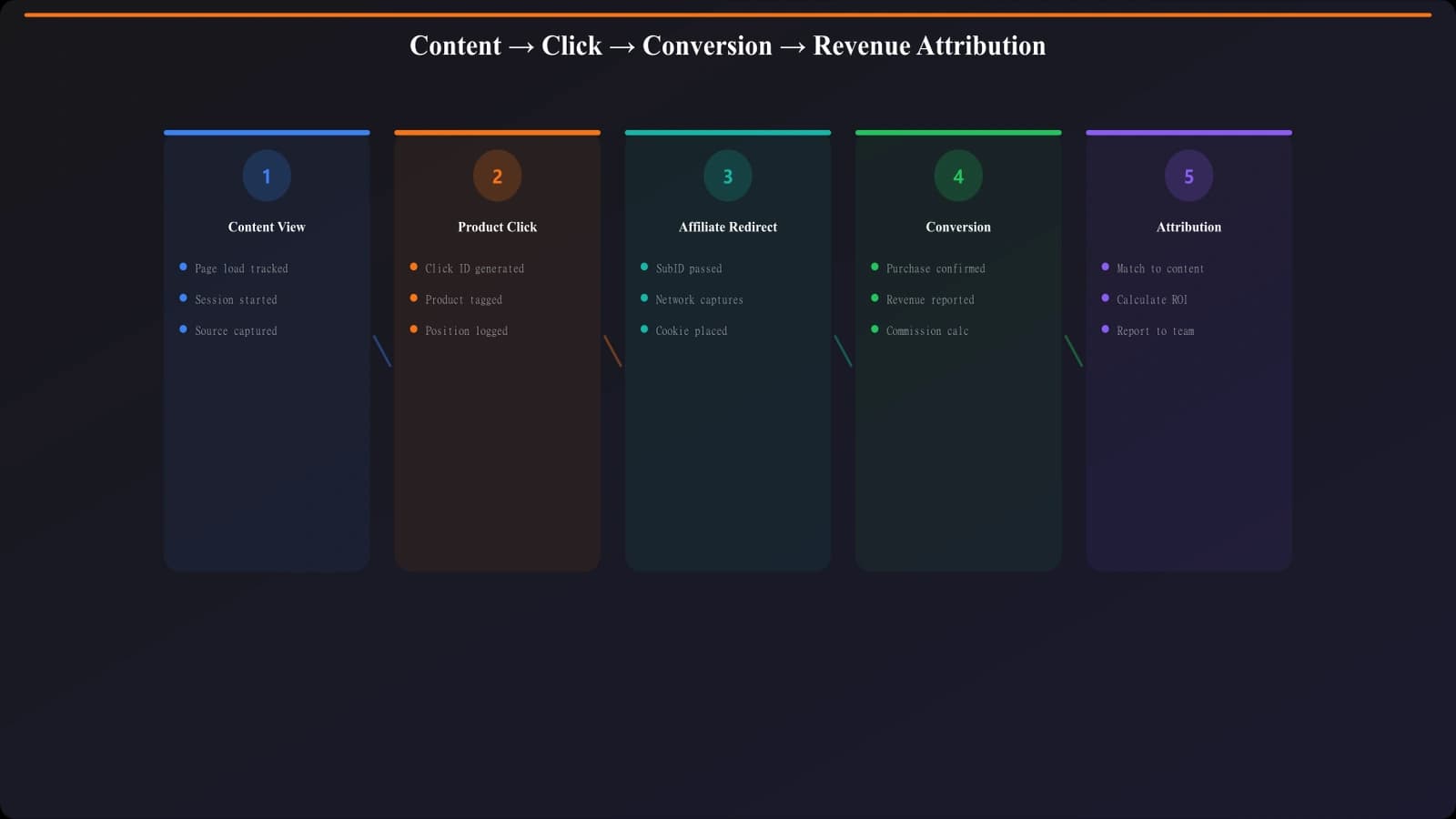Image resolution: width=1456 pixels, height=819 pixels.
Task: Toggle the bullet marker for Purchase confirmed
Action: tap(875, 267)
